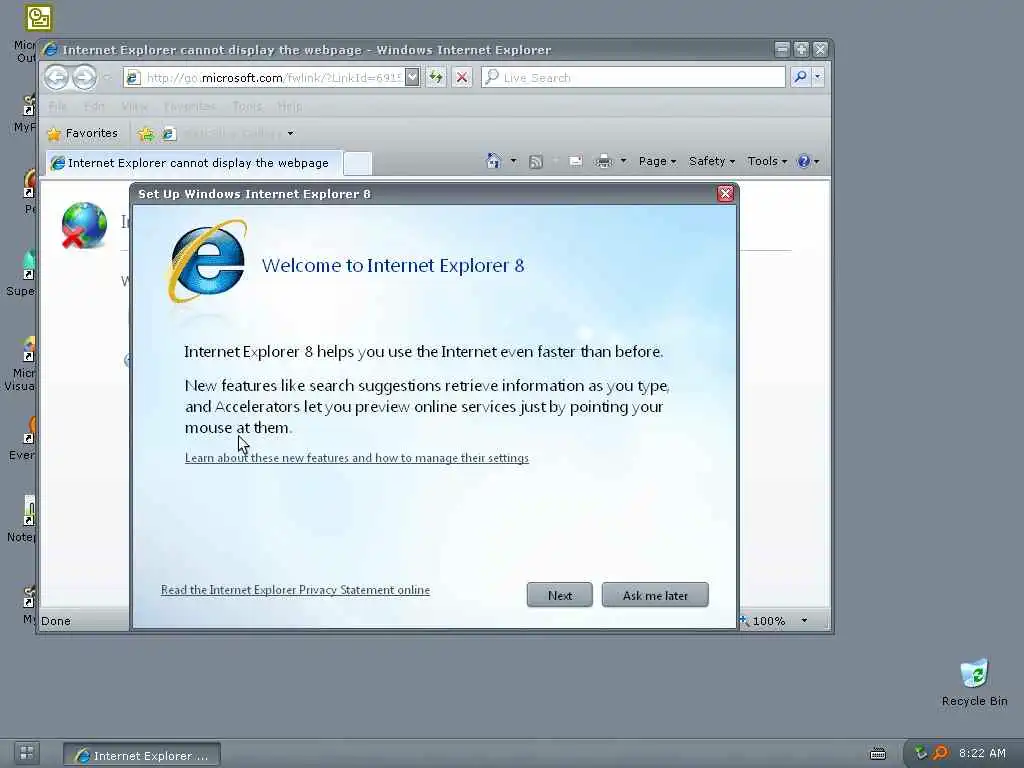
Task: Open the Tools menu in menu bar
Action: point(247,106)
